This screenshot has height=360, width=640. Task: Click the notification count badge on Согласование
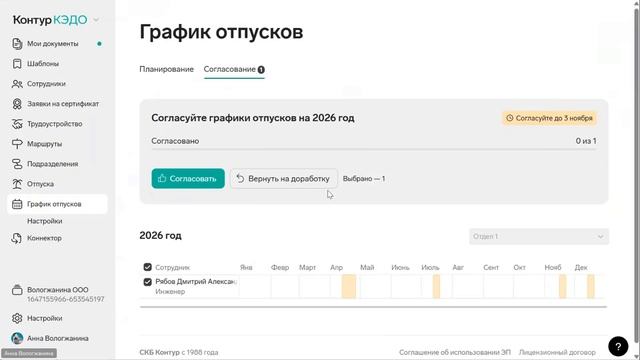click(261, 70)
